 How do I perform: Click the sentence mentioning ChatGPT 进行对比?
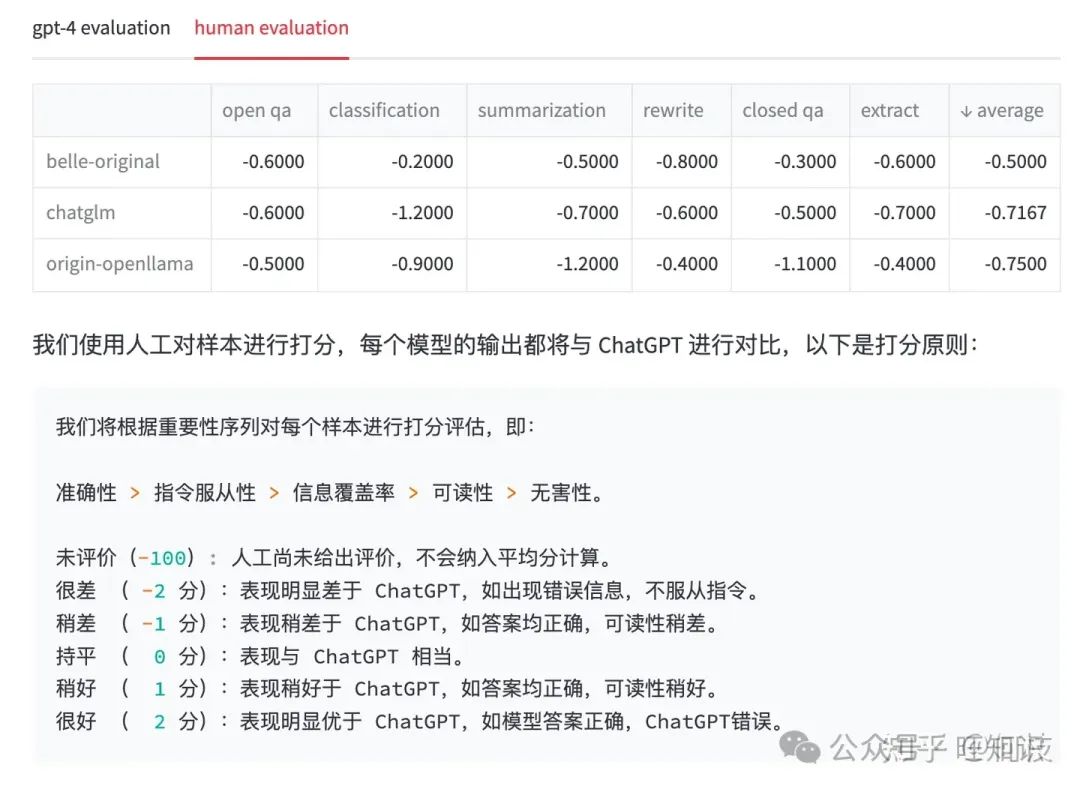click(505, 344)
